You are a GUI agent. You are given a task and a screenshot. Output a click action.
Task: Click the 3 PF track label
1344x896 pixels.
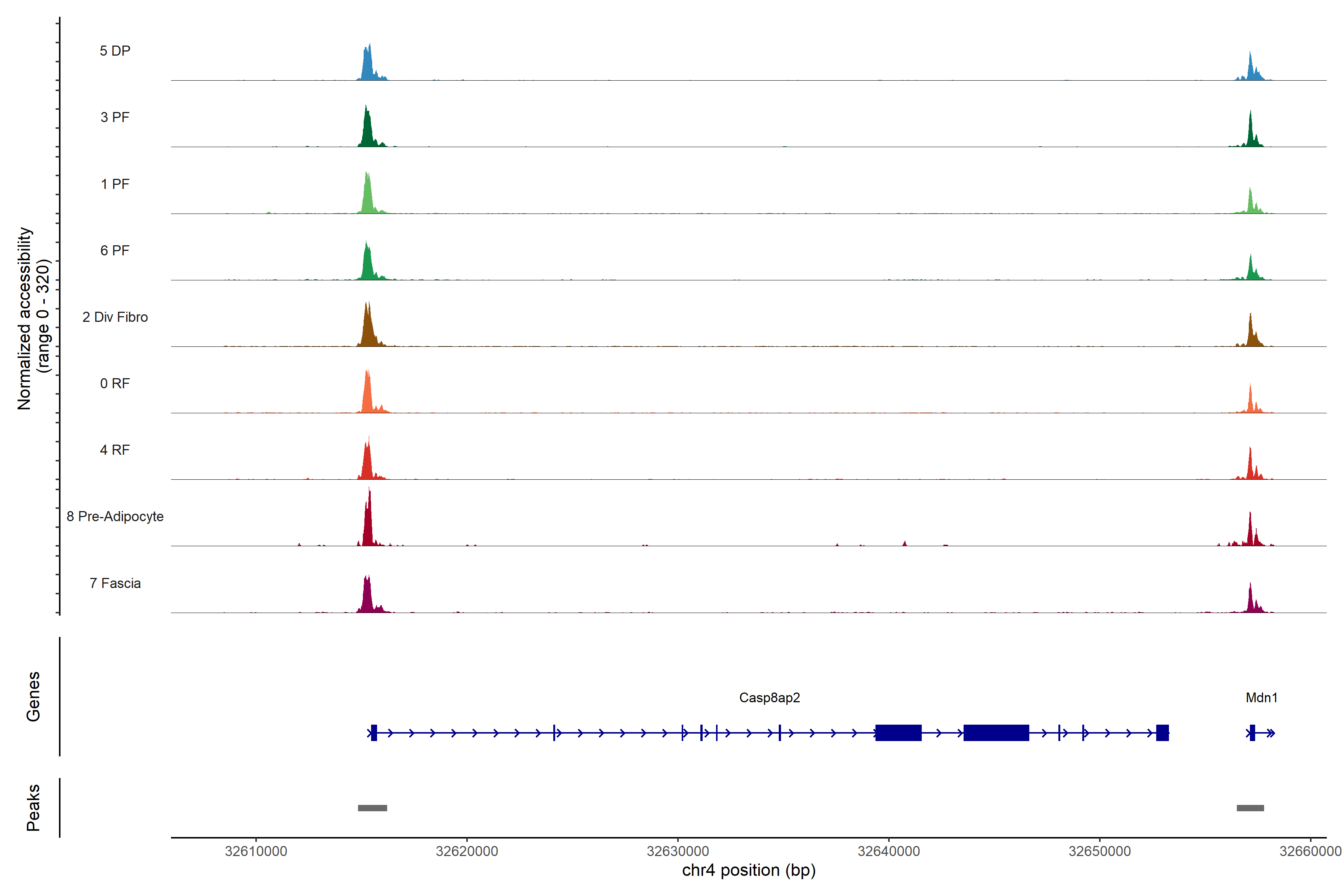coord(115,117)
